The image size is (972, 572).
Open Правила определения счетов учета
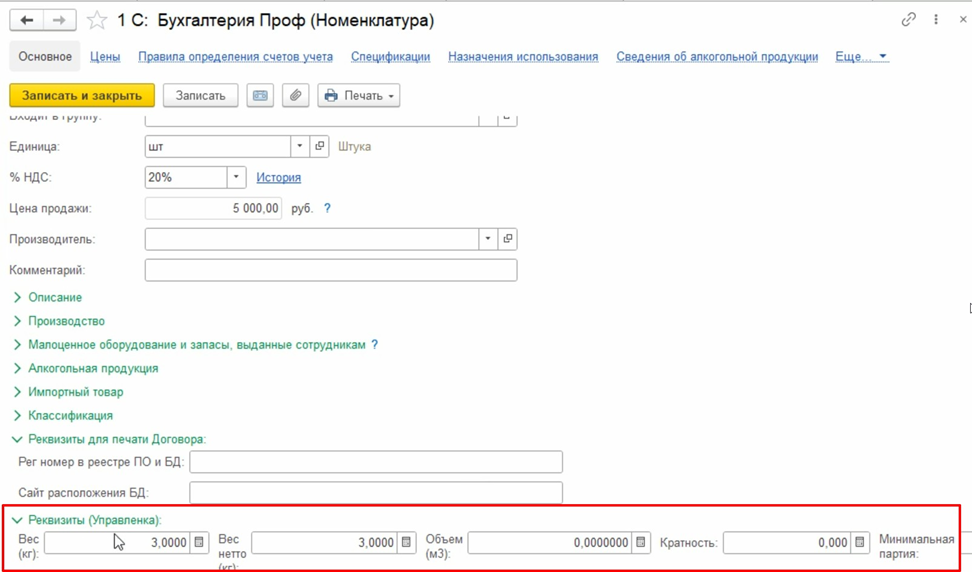[x=236, y=56]
